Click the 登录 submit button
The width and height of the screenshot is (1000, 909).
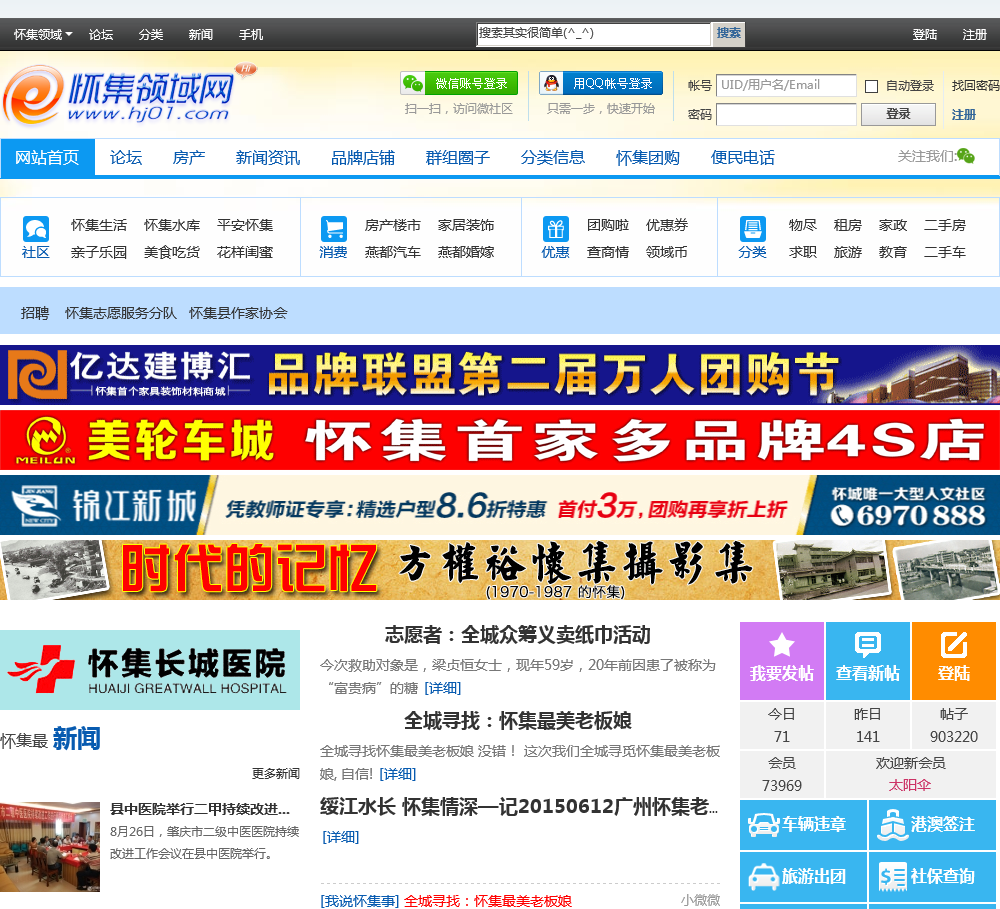click(899, 114)
